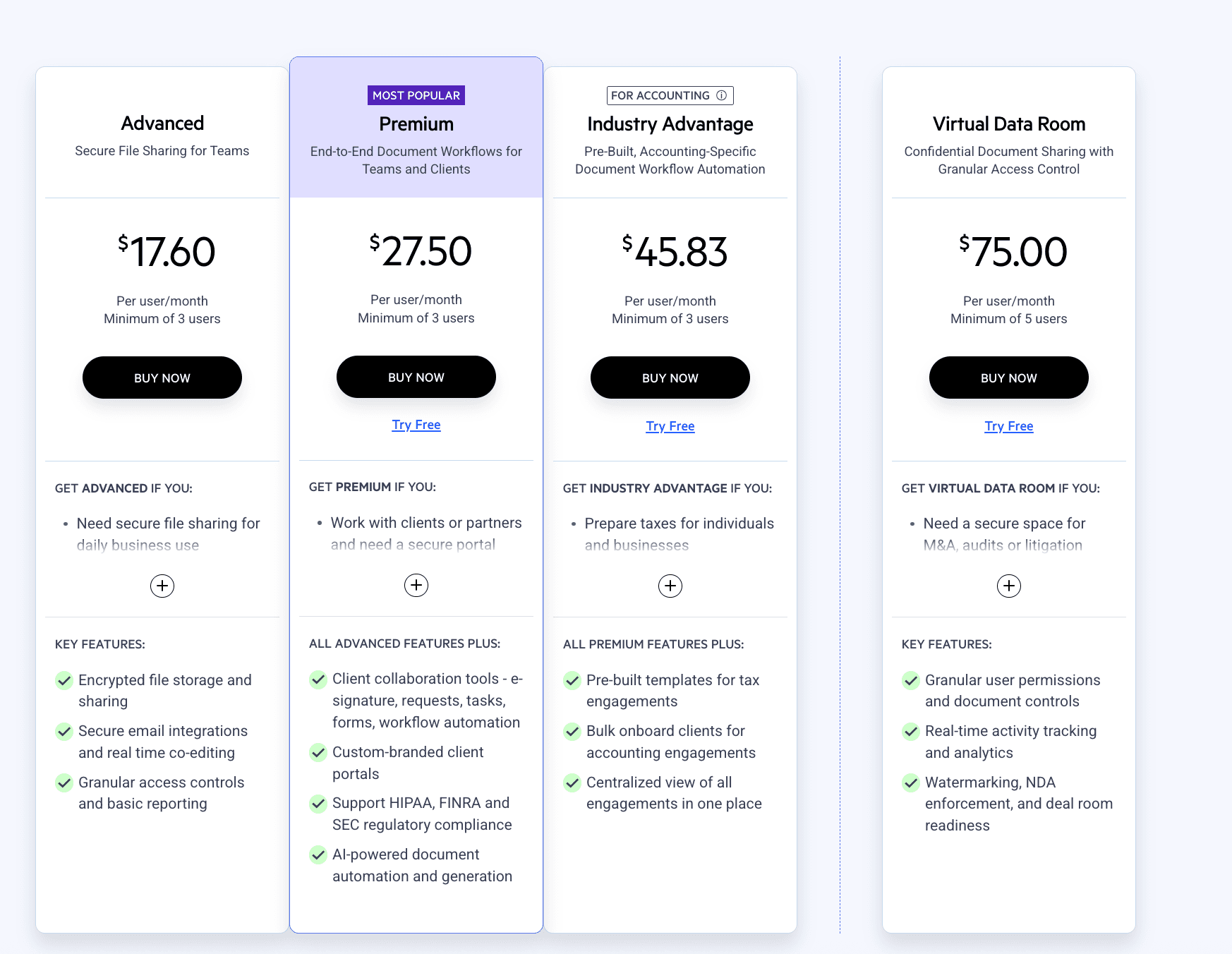Click checkmark beside Secure email integrations feature
This screenshot has width=1232, height=954.
coord(64,732)
